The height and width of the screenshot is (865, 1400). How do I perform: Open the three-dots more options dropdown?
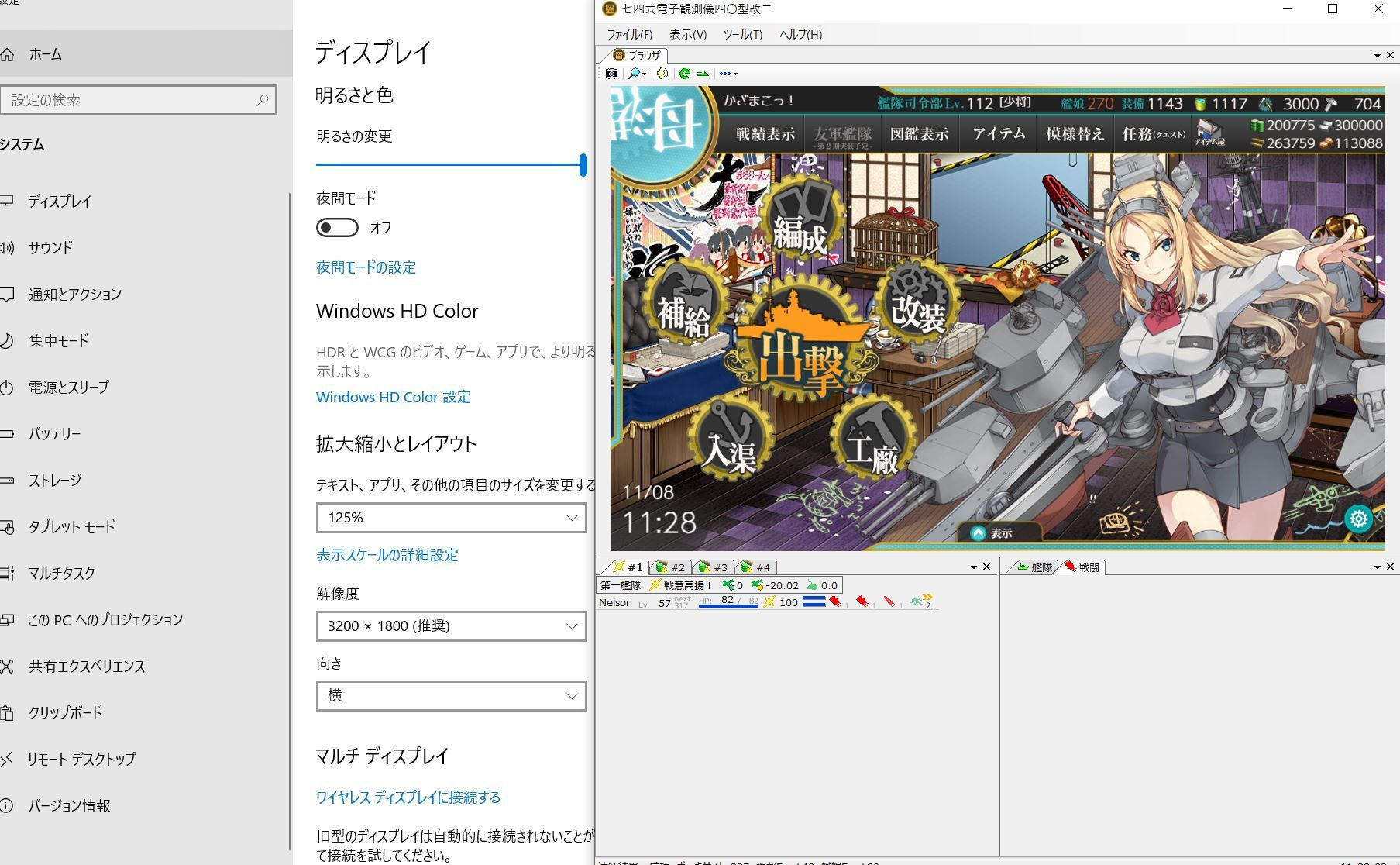click(728, 74)
